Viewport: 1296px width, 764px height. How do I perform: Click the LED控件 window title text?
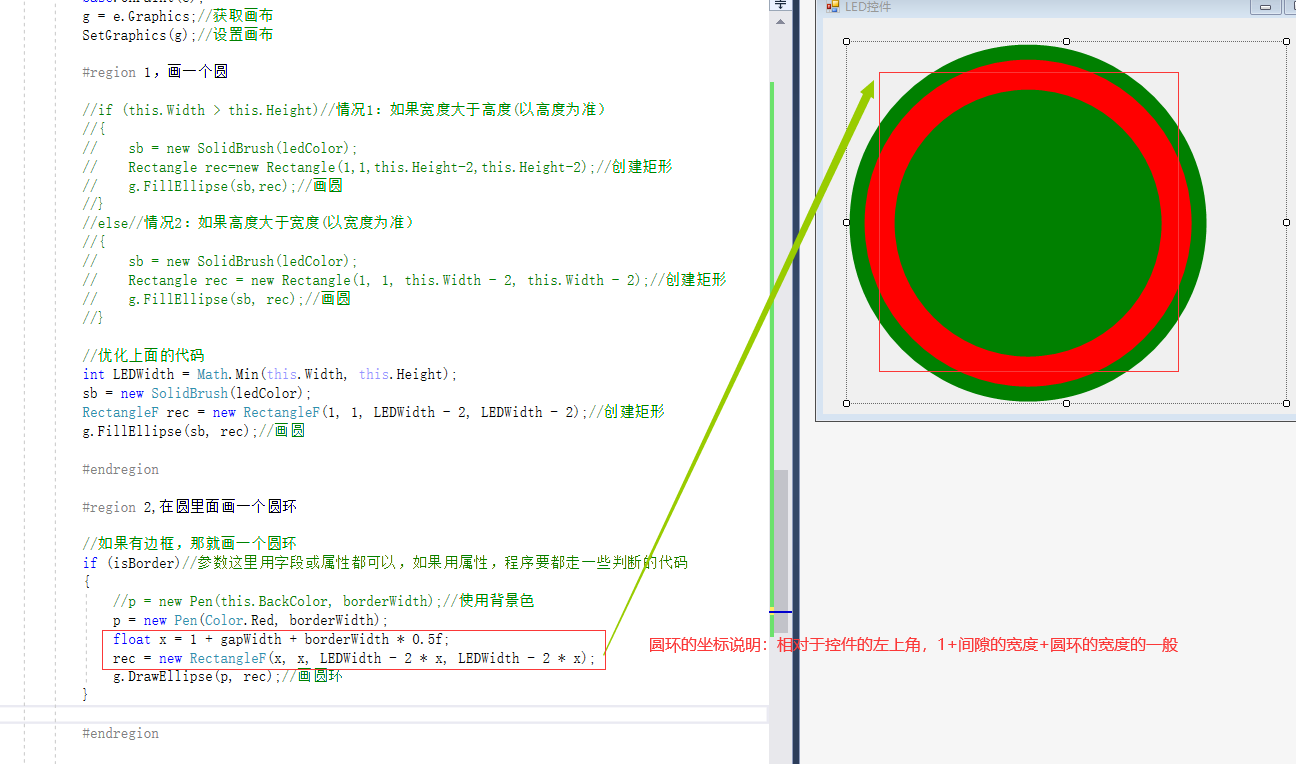(867, 7)
